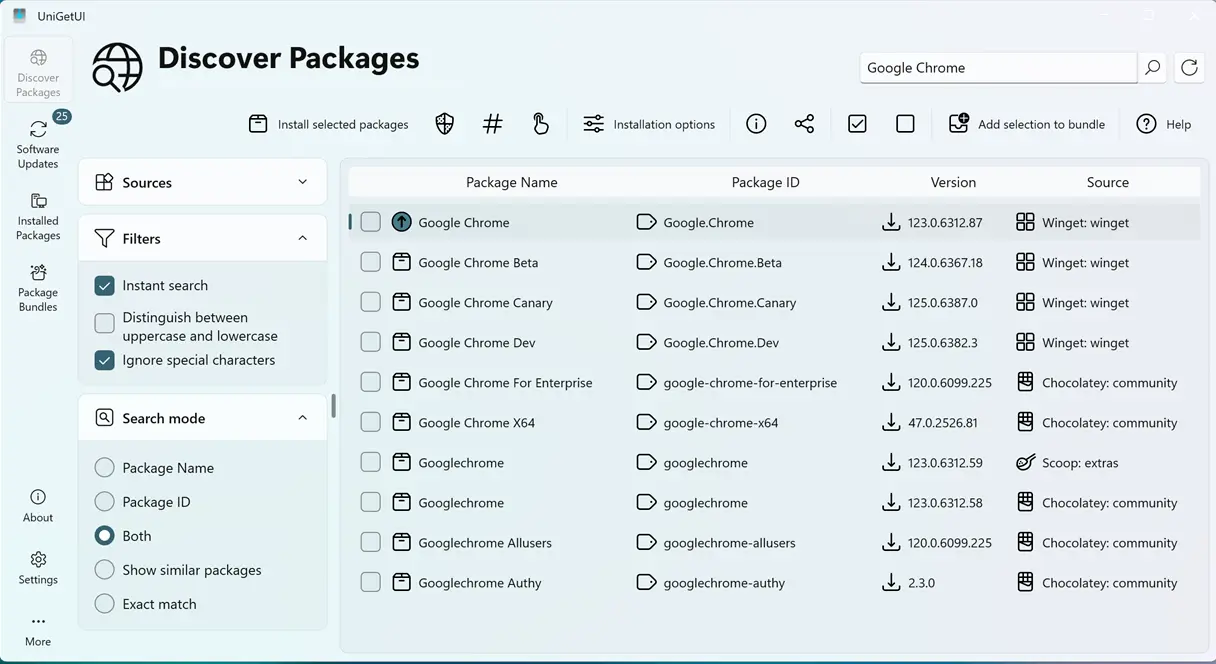Click the search magnifier icon button

coord(1152,68)
